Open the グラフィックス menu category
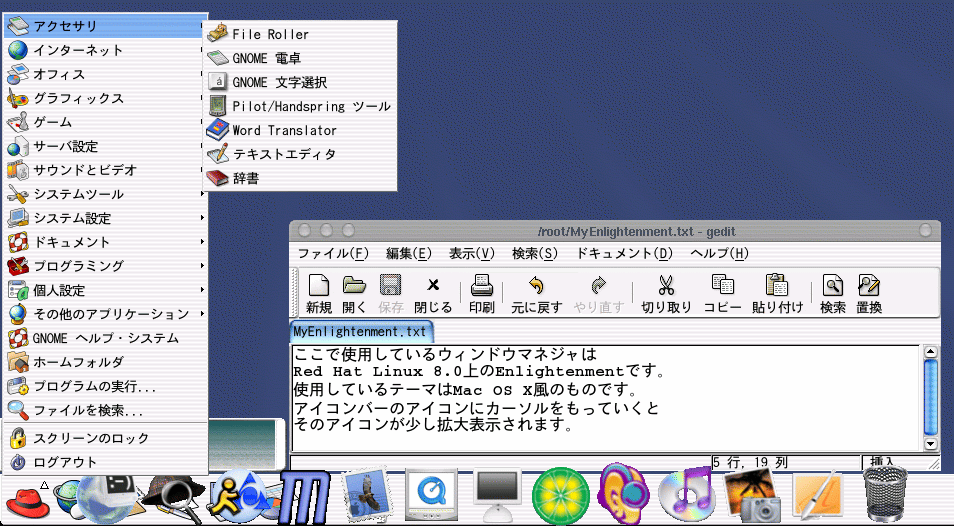 click(x=105, y=98)
